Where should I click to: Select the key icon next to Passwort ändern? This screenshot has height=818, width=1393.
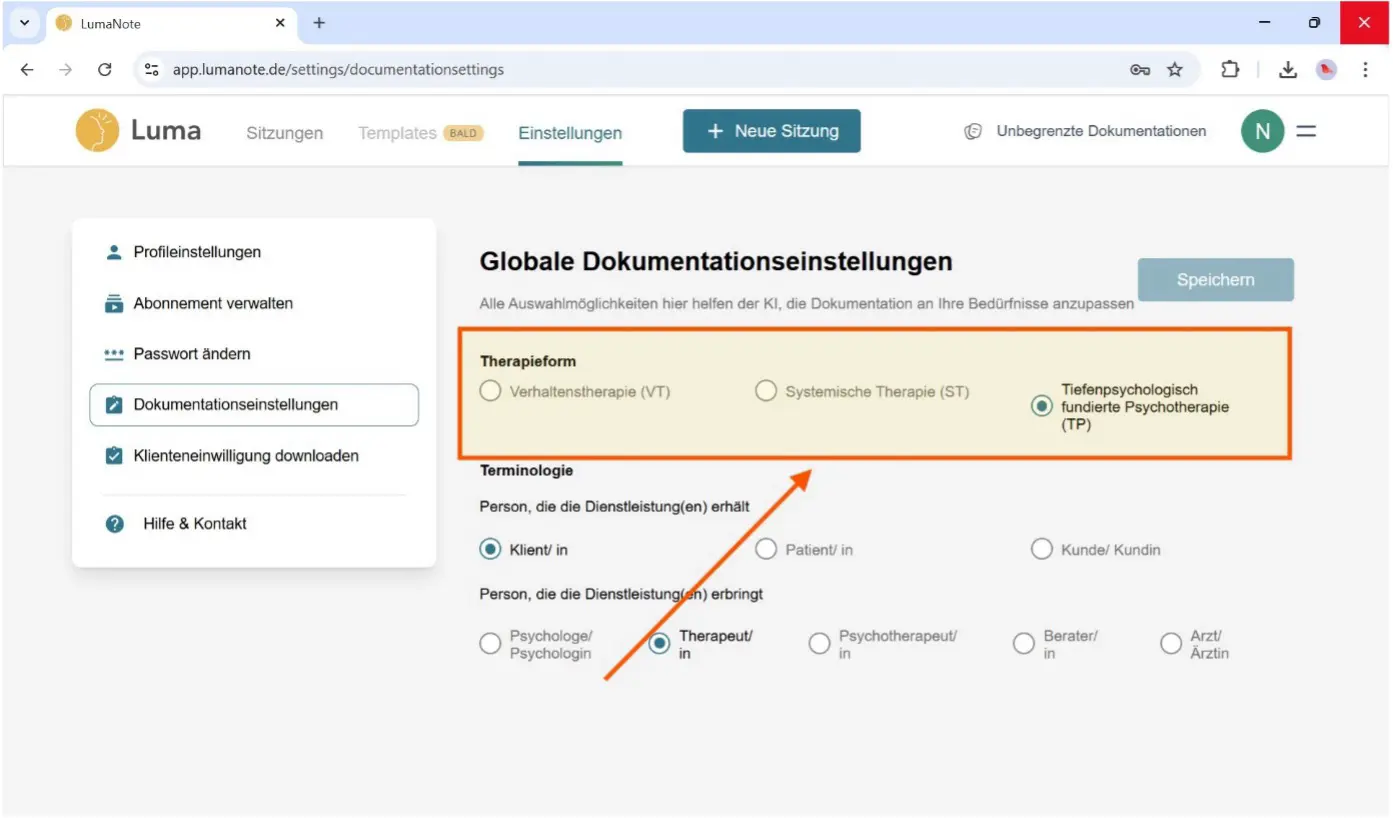pyautogui.click(x=114, y=353)
